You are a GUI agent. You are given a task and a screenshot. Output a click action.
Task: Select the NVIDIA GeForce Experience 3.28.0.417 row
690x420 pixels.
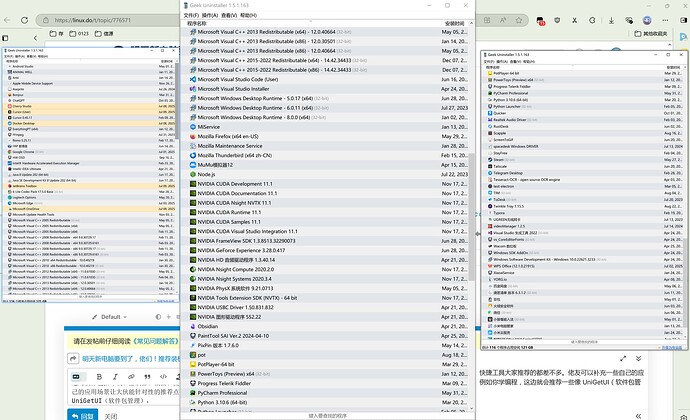click(325, 250)
